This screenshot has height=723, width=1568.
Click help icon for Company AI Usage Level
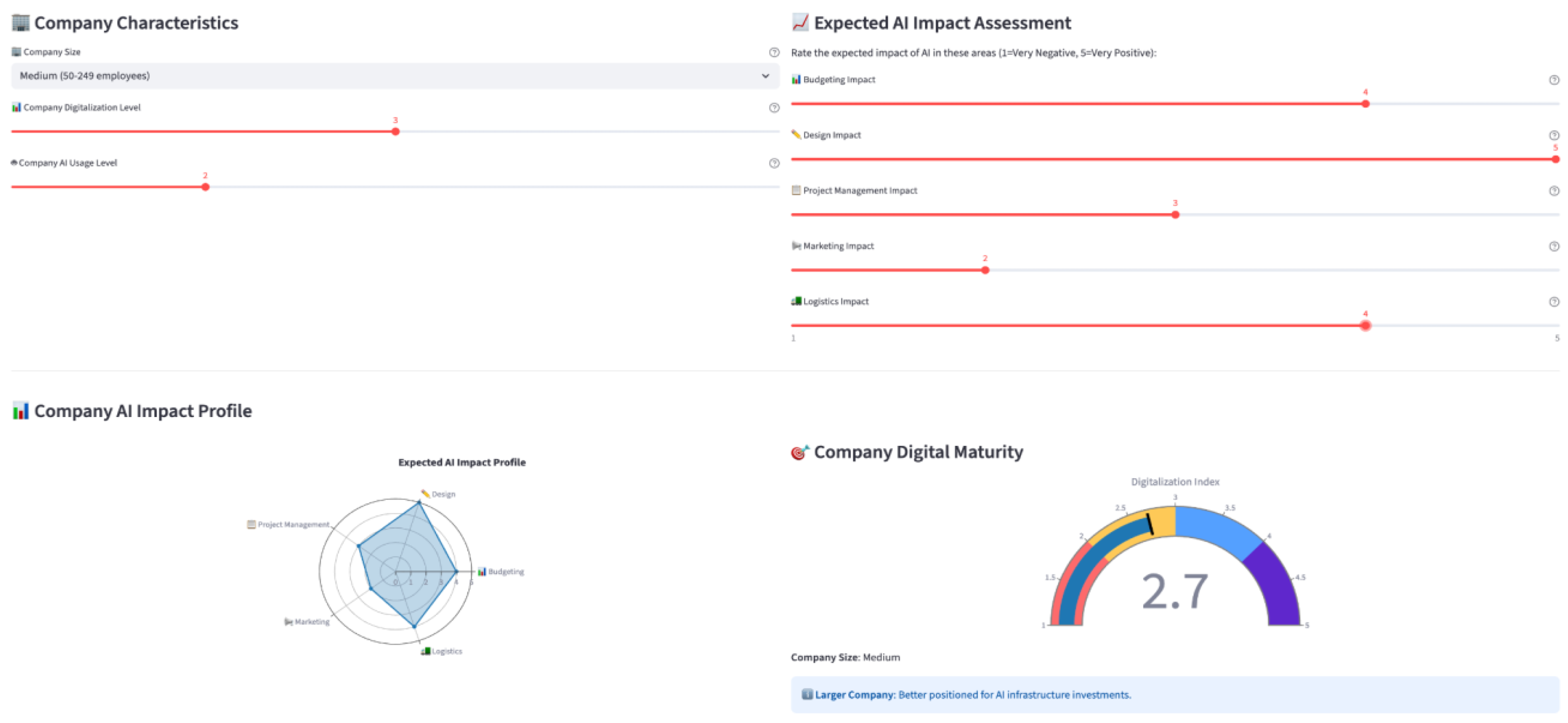point(774,163)
